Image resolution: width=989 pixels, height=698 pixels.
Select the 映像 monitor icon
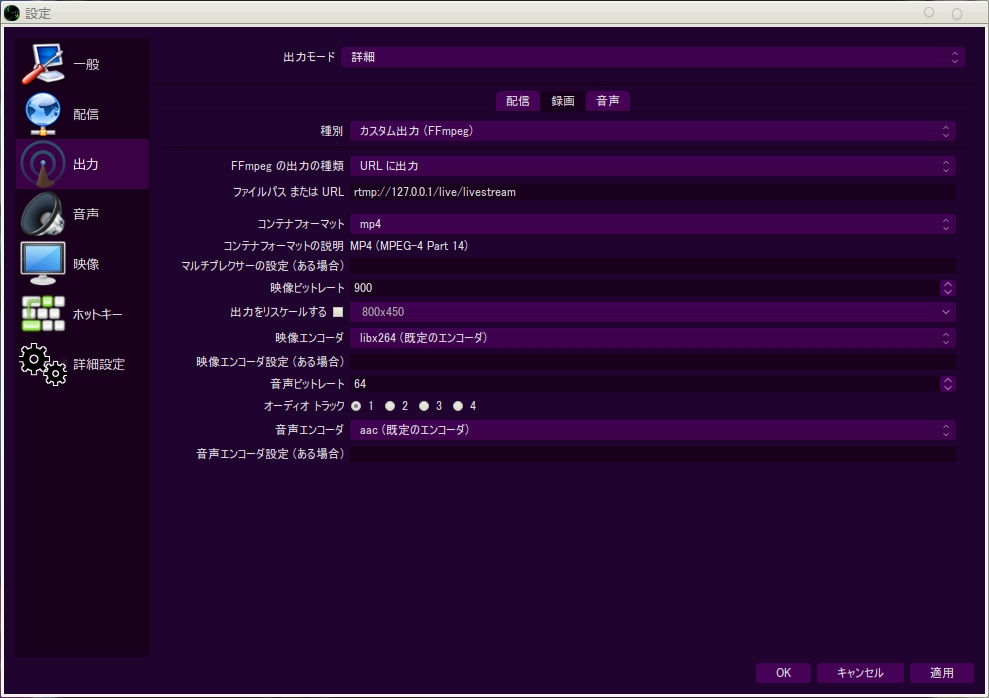point(43,264)
